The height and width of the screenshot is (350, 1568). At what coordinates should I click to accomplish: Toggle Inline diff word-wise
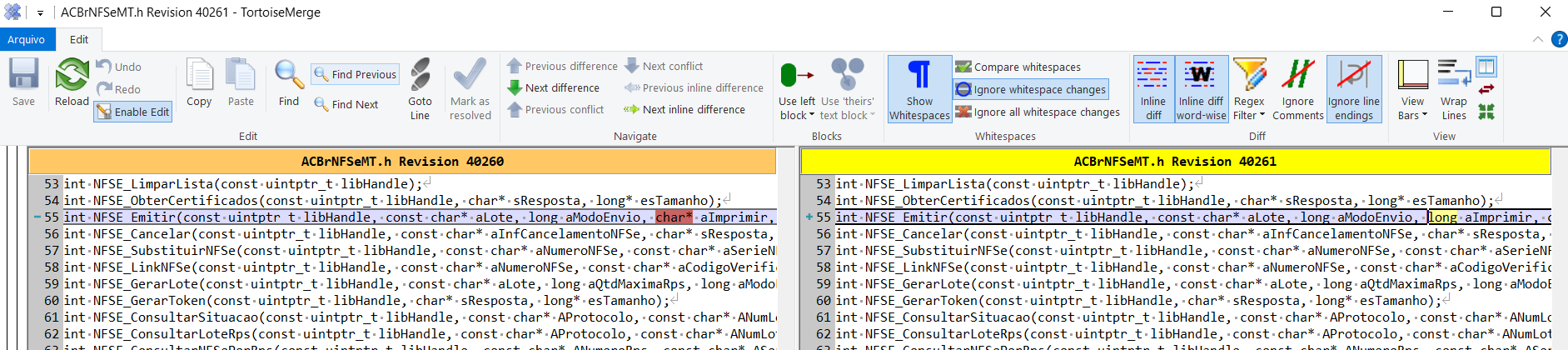click(1201, 89)
